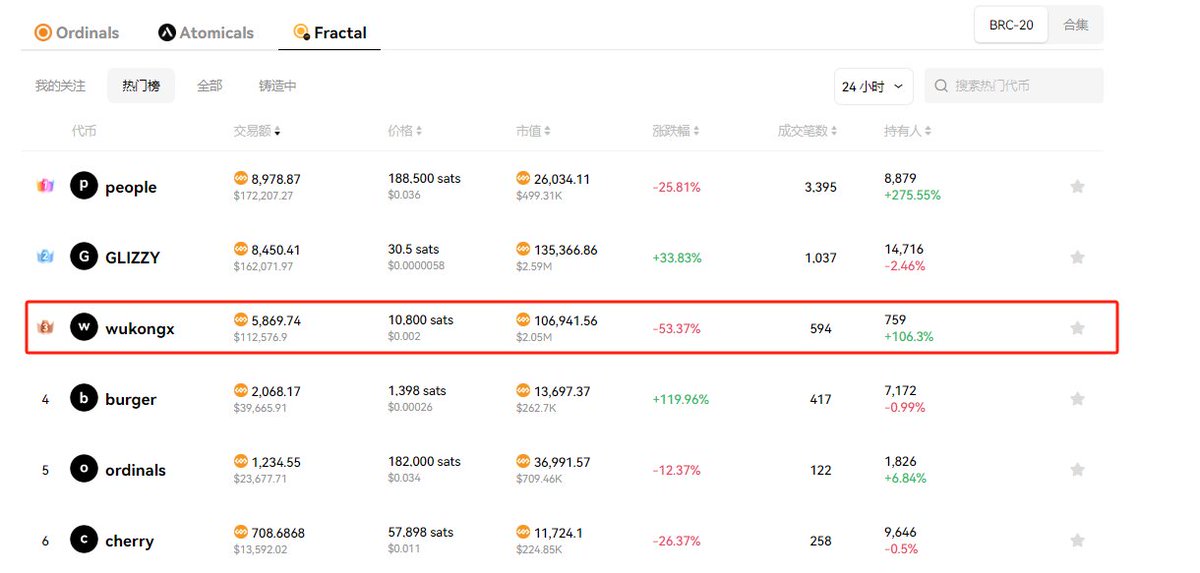Switch to the Ordinals tab

coord(77,32)
